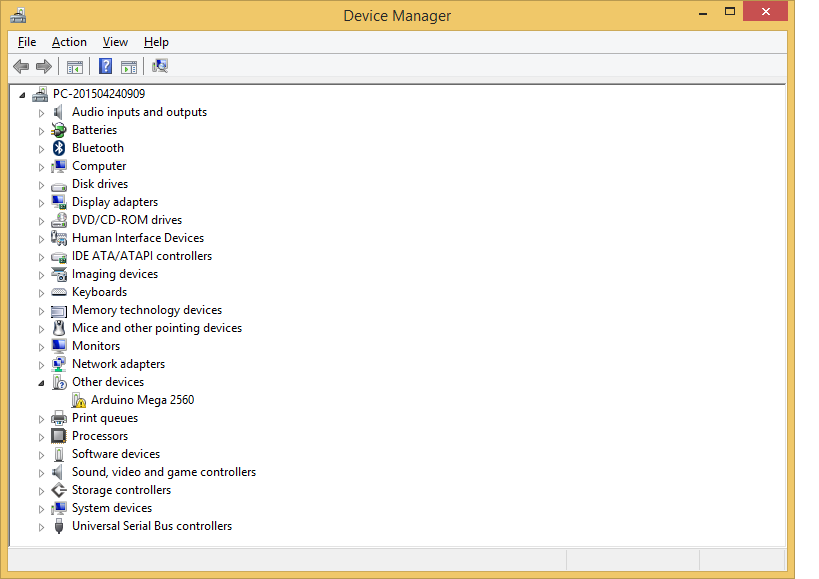This screenshot has height=579, width=819.
Task: Select the Arduino Mega 2560 device
Action: pyautogui.click(x=142, y=400)
